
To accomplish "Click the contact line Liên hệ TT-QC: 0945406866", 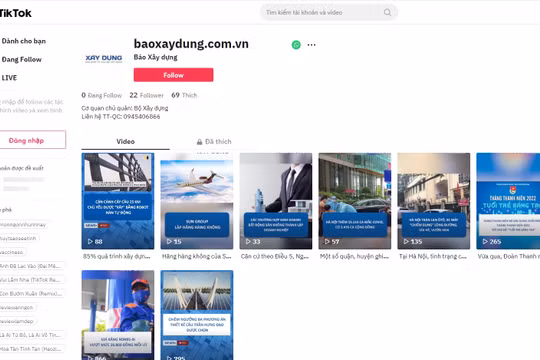I will 121,117.
